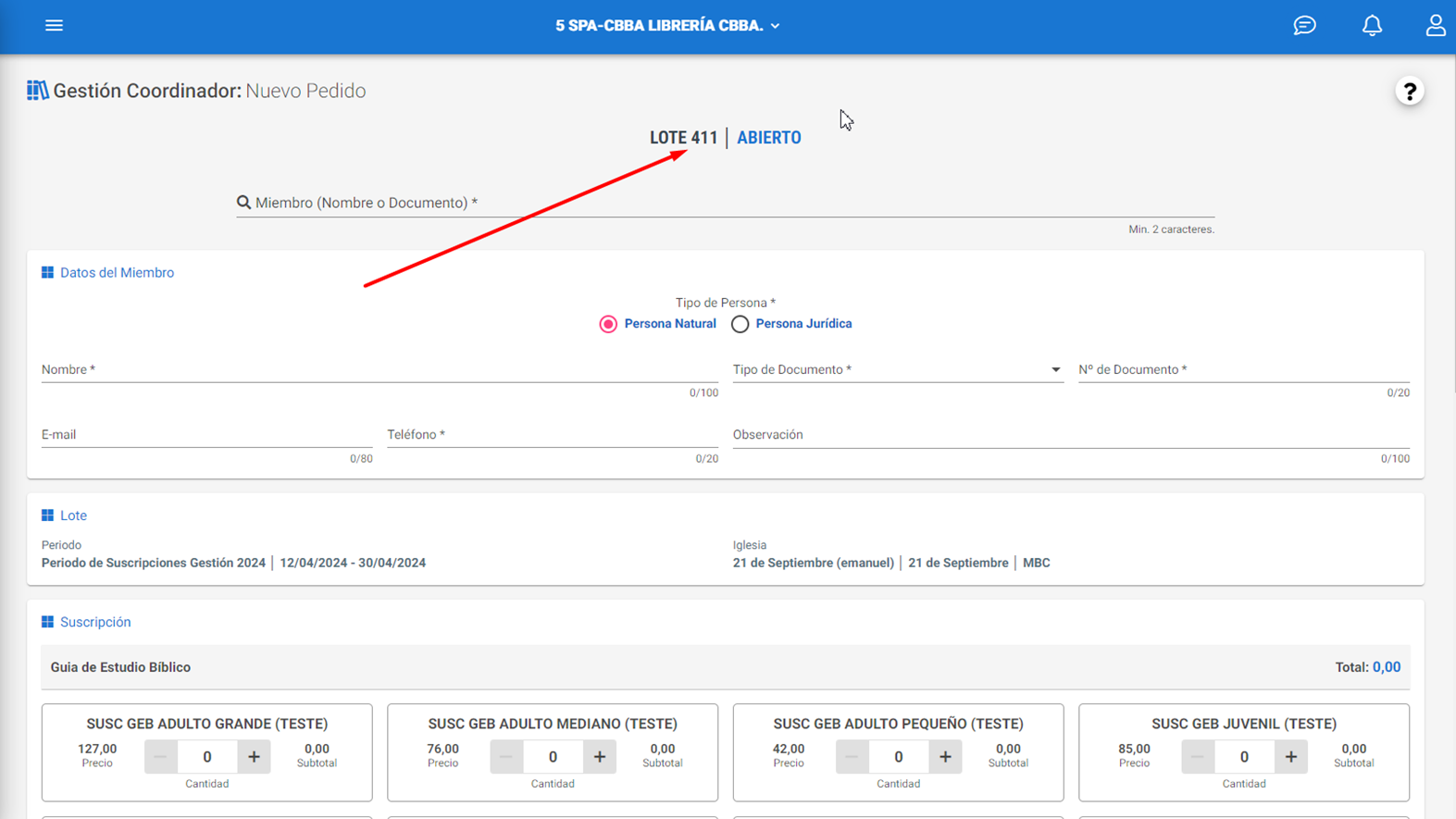
Task: Click the ADULTO PEQUEÑO quantity value box
Action: coord(899,757)
